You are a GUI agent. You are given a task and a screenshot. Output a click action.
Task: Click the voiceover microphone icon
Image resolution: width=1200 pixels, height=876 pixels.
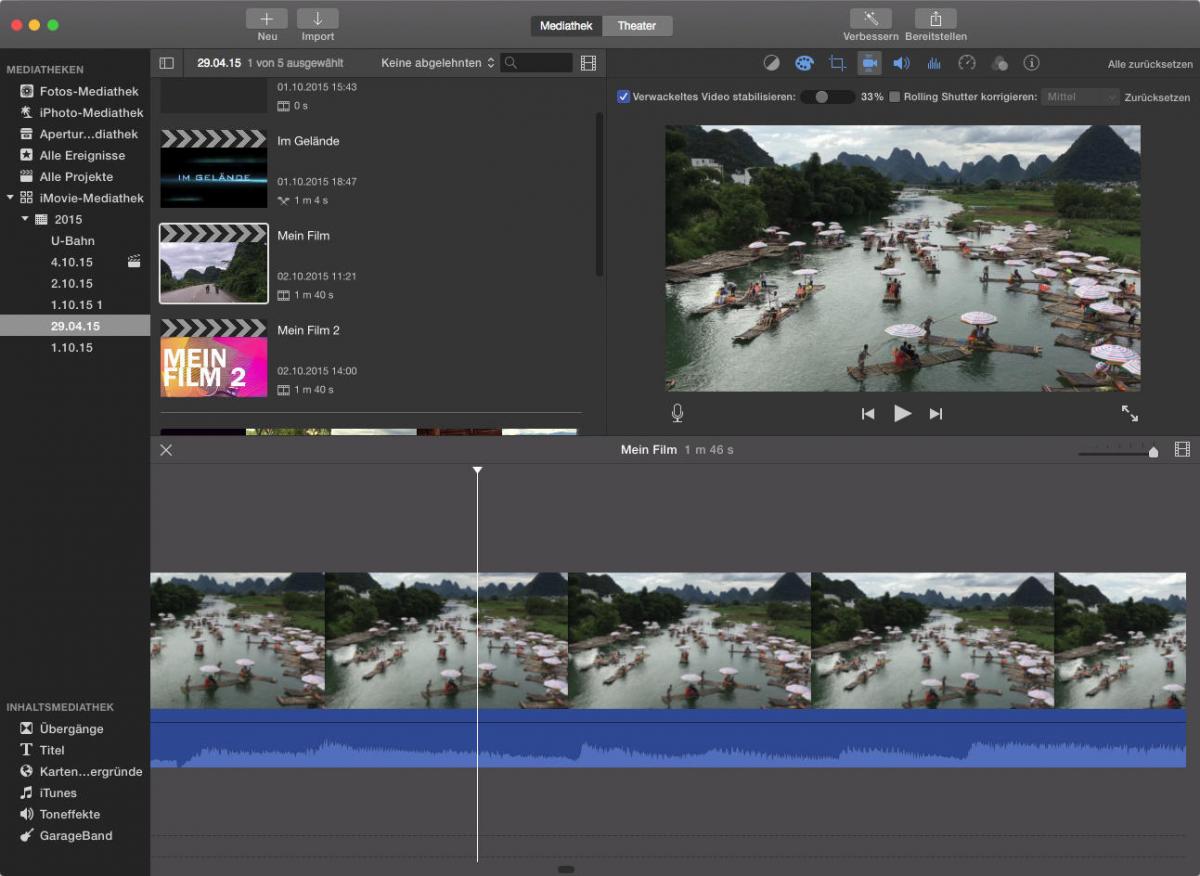(x=677, y=413)
